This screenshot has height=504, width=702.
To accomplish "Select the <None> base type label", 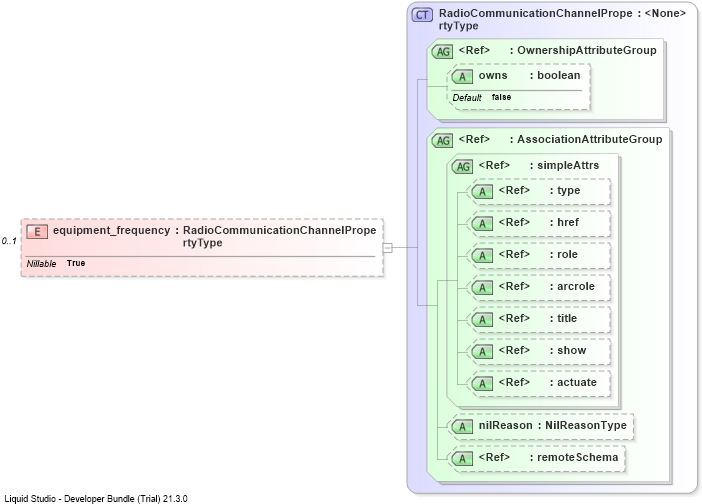I will pyautogui.click(x=665, y=13).
